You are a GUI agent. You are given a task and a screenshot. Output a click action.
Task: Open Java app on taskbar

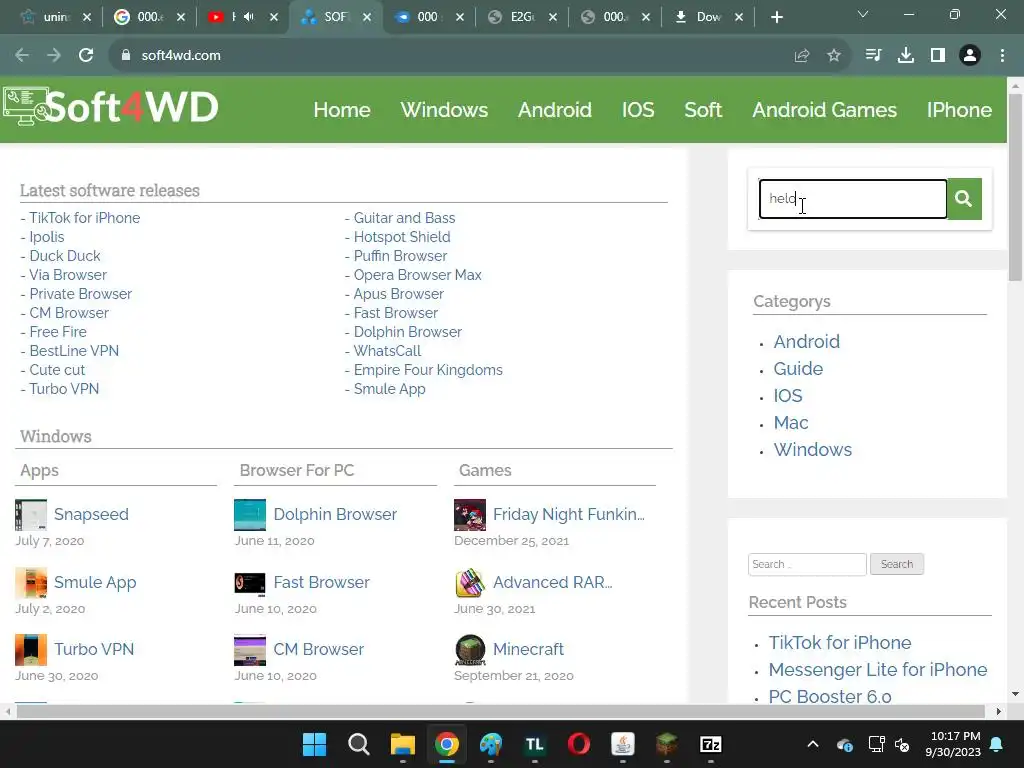(622, 744)
